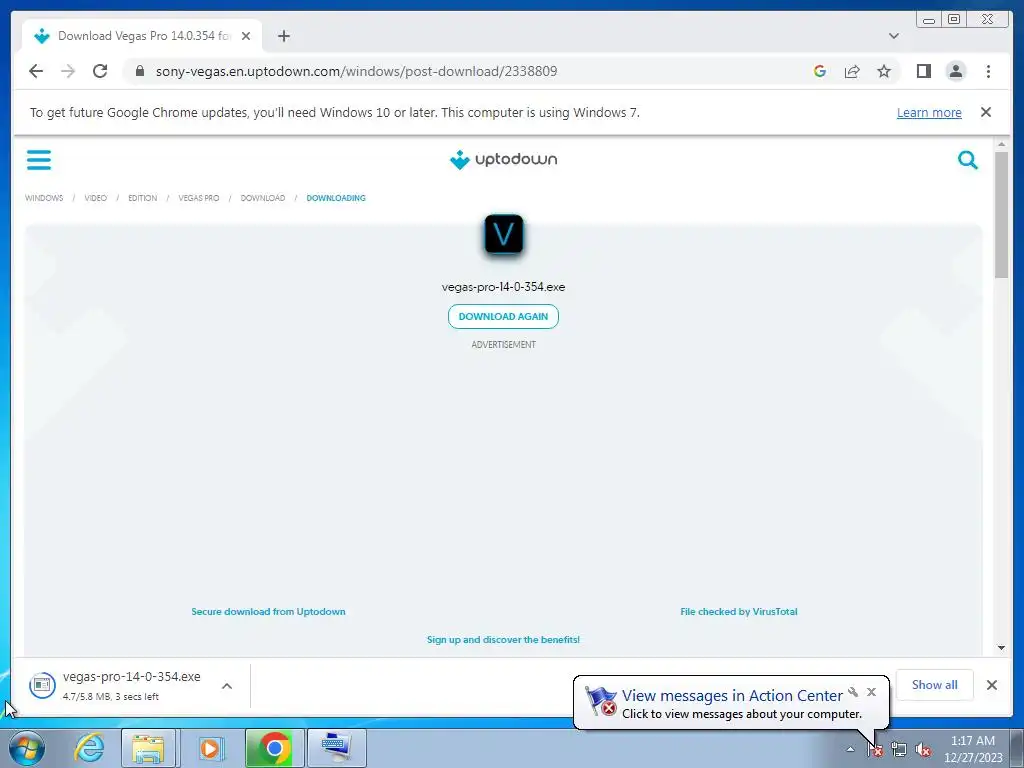Viewport: 1024px width, 768px height.
Task: Launch Internet Explorer from taskbar
Action: point(89,748)
